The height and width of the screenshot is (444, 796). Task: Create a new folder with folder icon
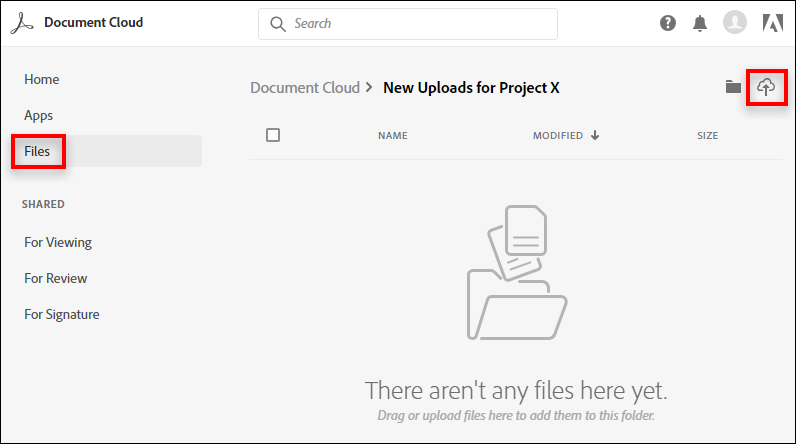(x=733, y=87)
